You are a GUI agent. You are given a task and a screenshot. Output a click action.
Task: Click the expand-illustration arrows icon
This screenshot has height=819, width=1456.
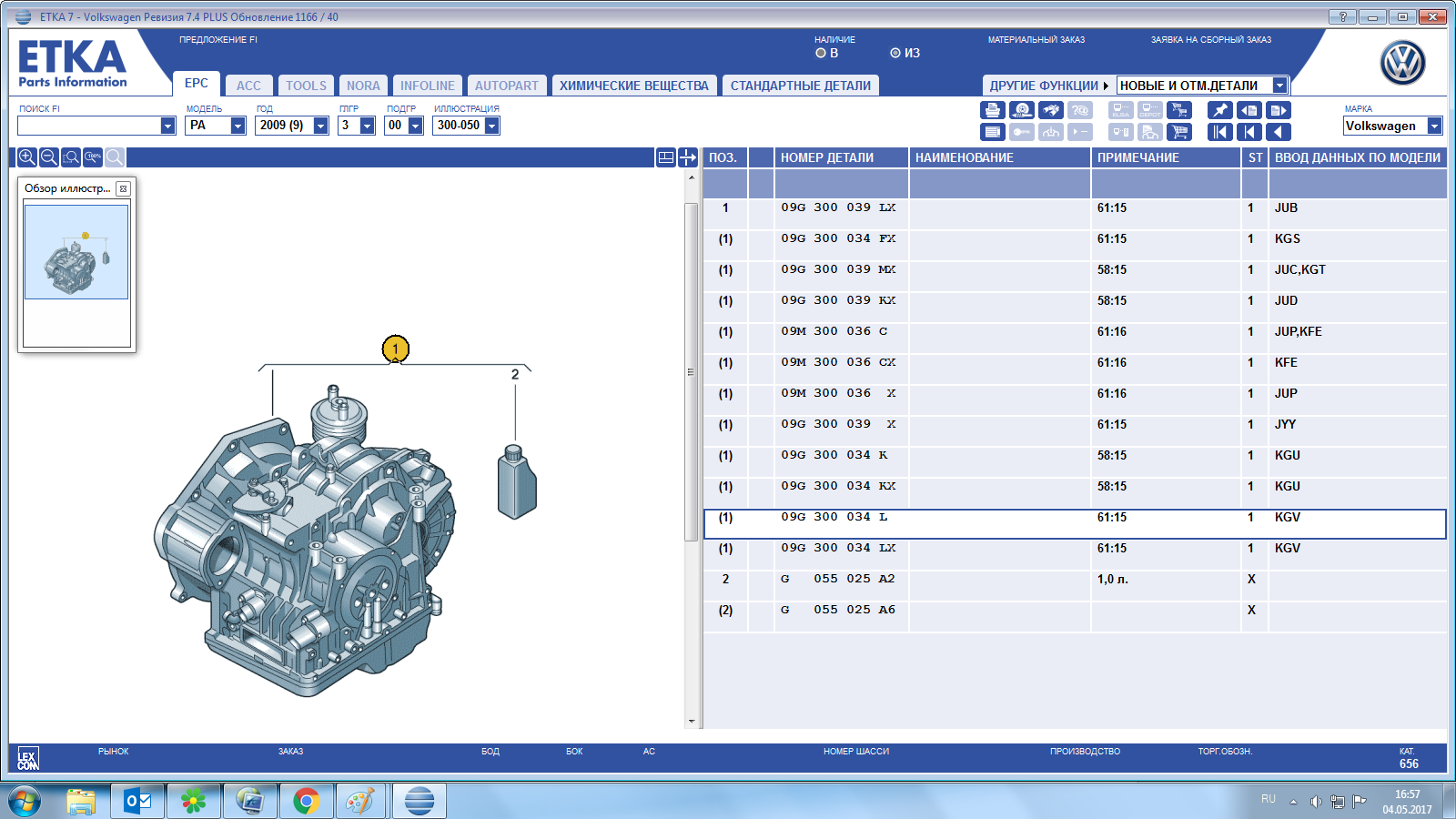688,157
